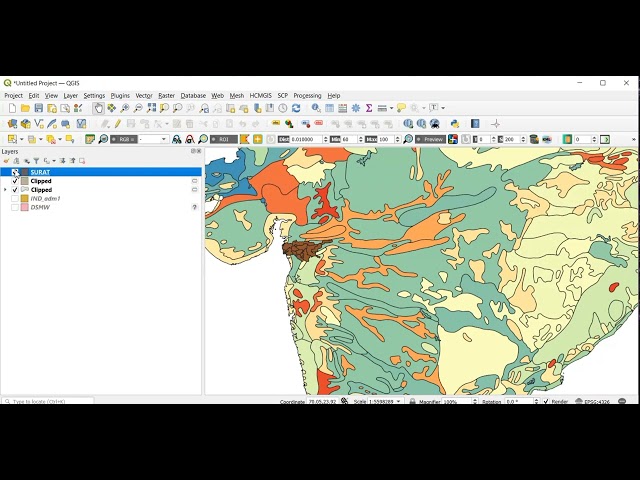Toggle the SCP Preview button
Screen dimensions: 640x480
[430, 139]
